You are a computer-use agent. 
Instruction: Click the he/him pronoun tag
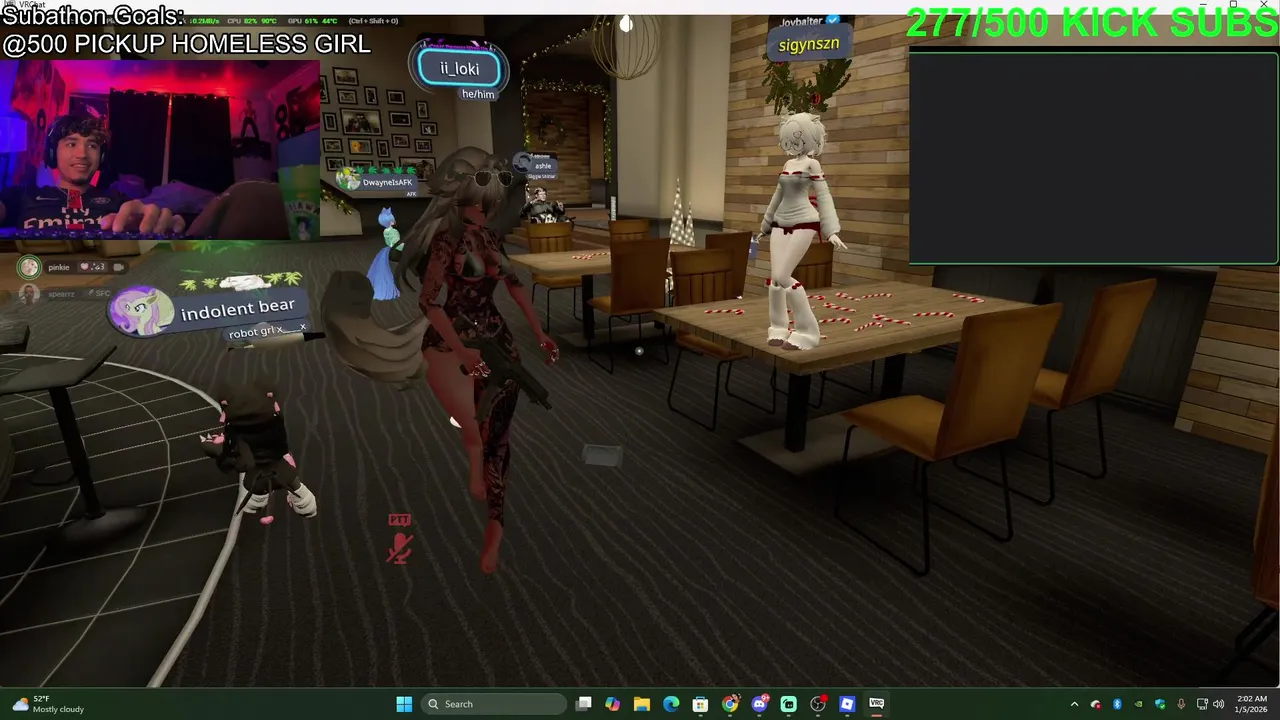[x=477, y=94]
